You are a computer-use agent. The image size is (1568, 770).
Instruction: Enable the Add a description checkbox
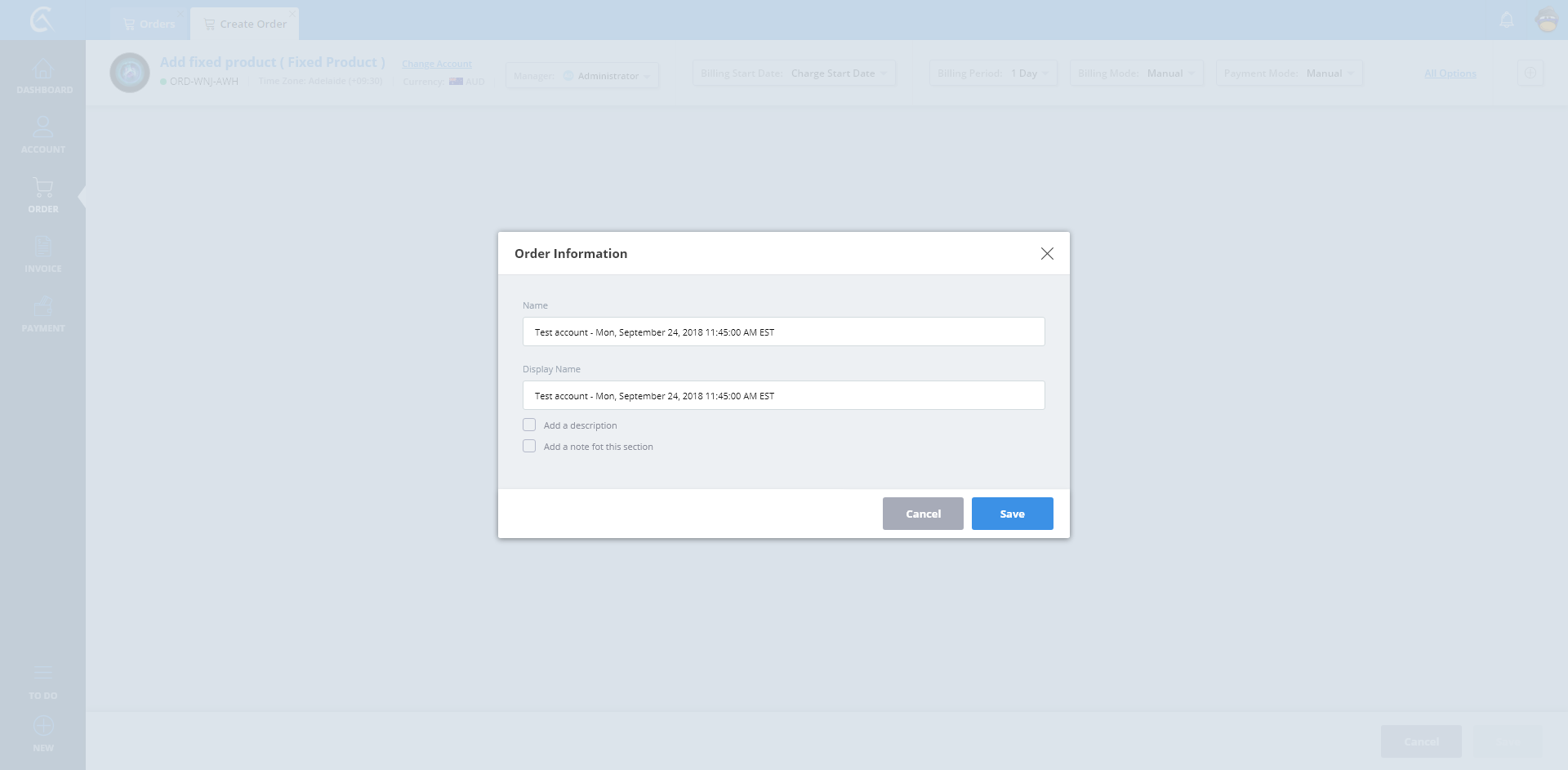[529, 425]
